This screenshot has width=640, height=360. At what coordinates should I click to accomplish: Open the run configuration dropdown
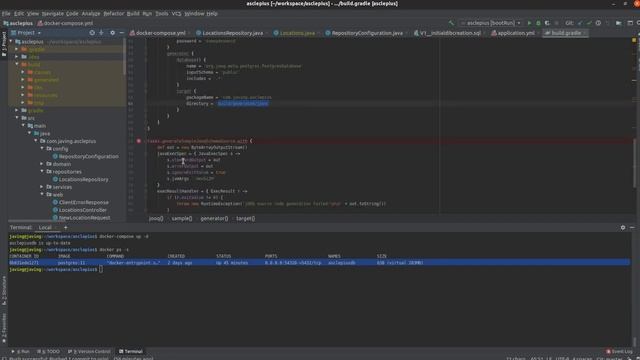click(x=491, y=23)
